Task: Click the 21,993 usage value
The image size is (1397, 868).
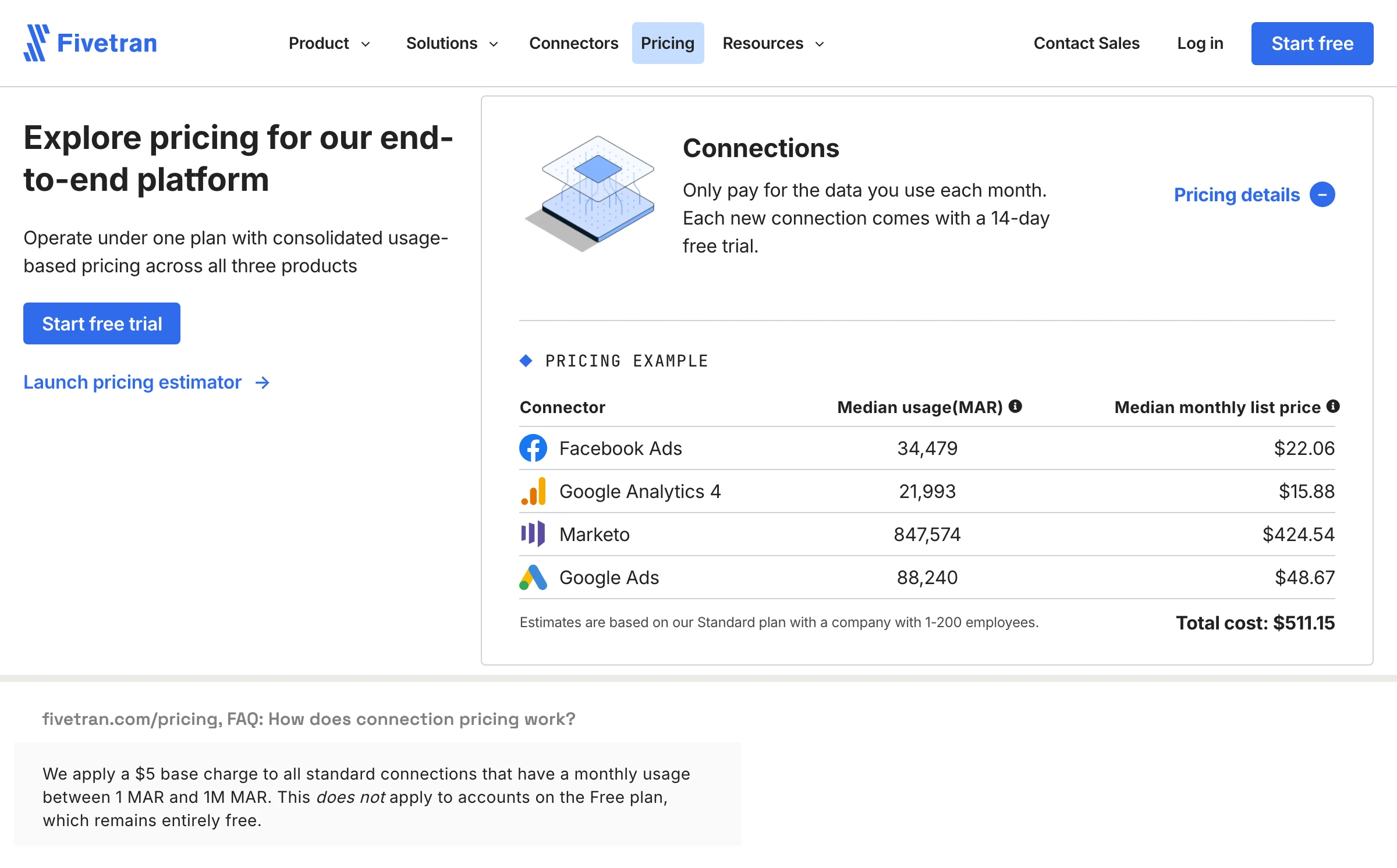Action: [x=927, y=491]
